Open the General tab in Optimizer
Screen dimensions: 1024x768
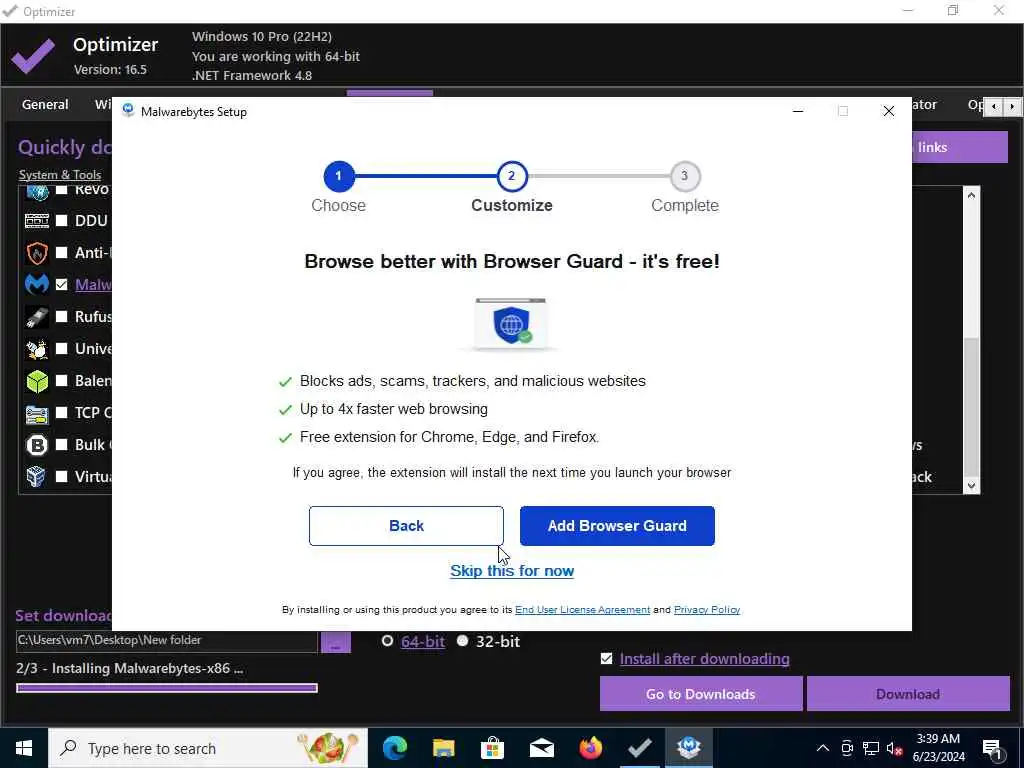(45, 104)
